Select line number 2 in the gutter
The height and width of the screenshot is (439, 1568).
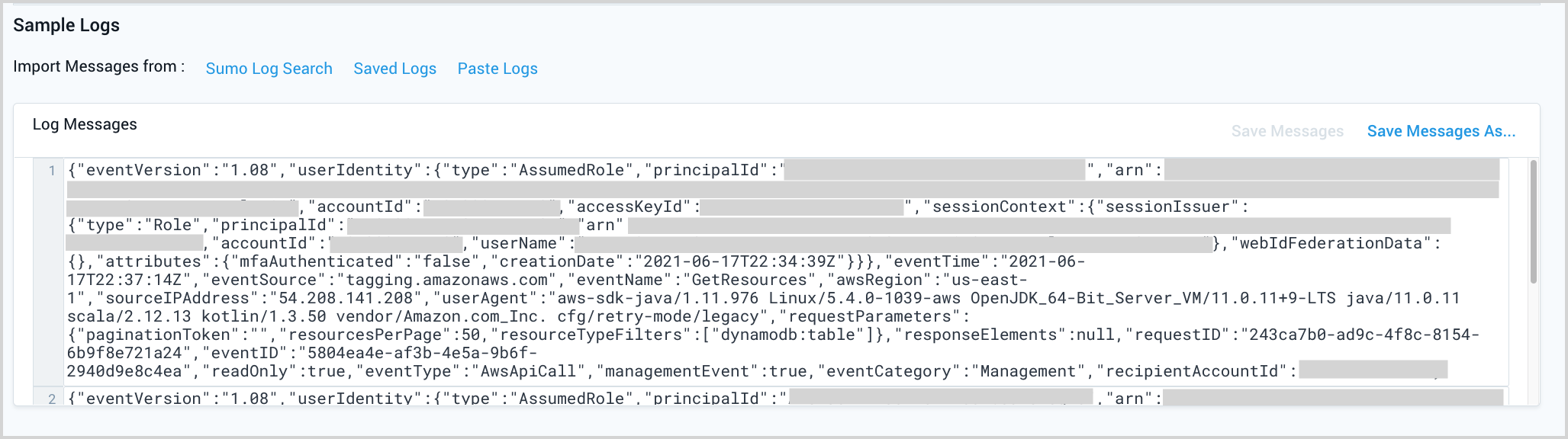[52, 398]
